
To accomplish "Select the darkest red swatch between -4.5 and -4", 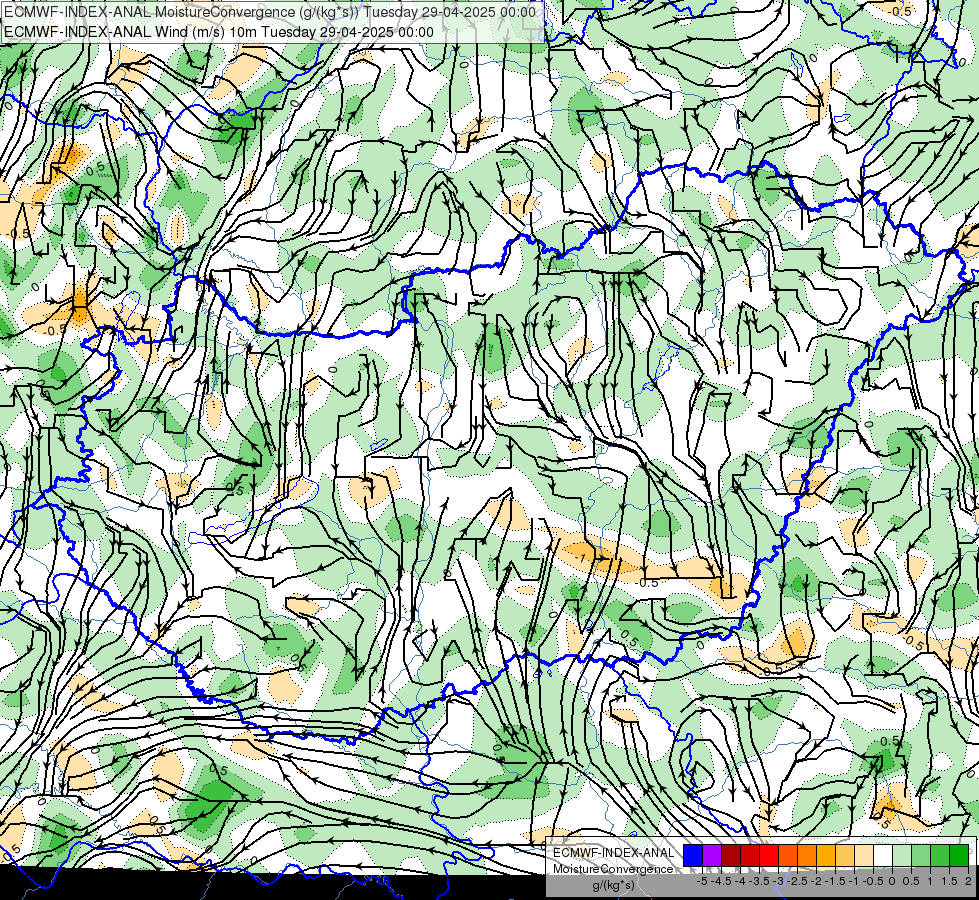I will pos(731,856).
